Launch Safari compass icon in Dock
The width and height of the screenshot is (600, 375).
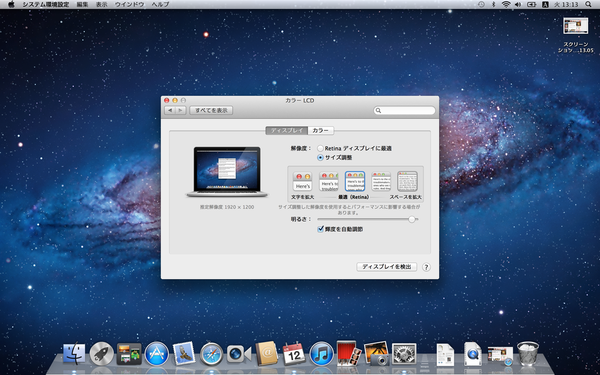tap(212, 354)
